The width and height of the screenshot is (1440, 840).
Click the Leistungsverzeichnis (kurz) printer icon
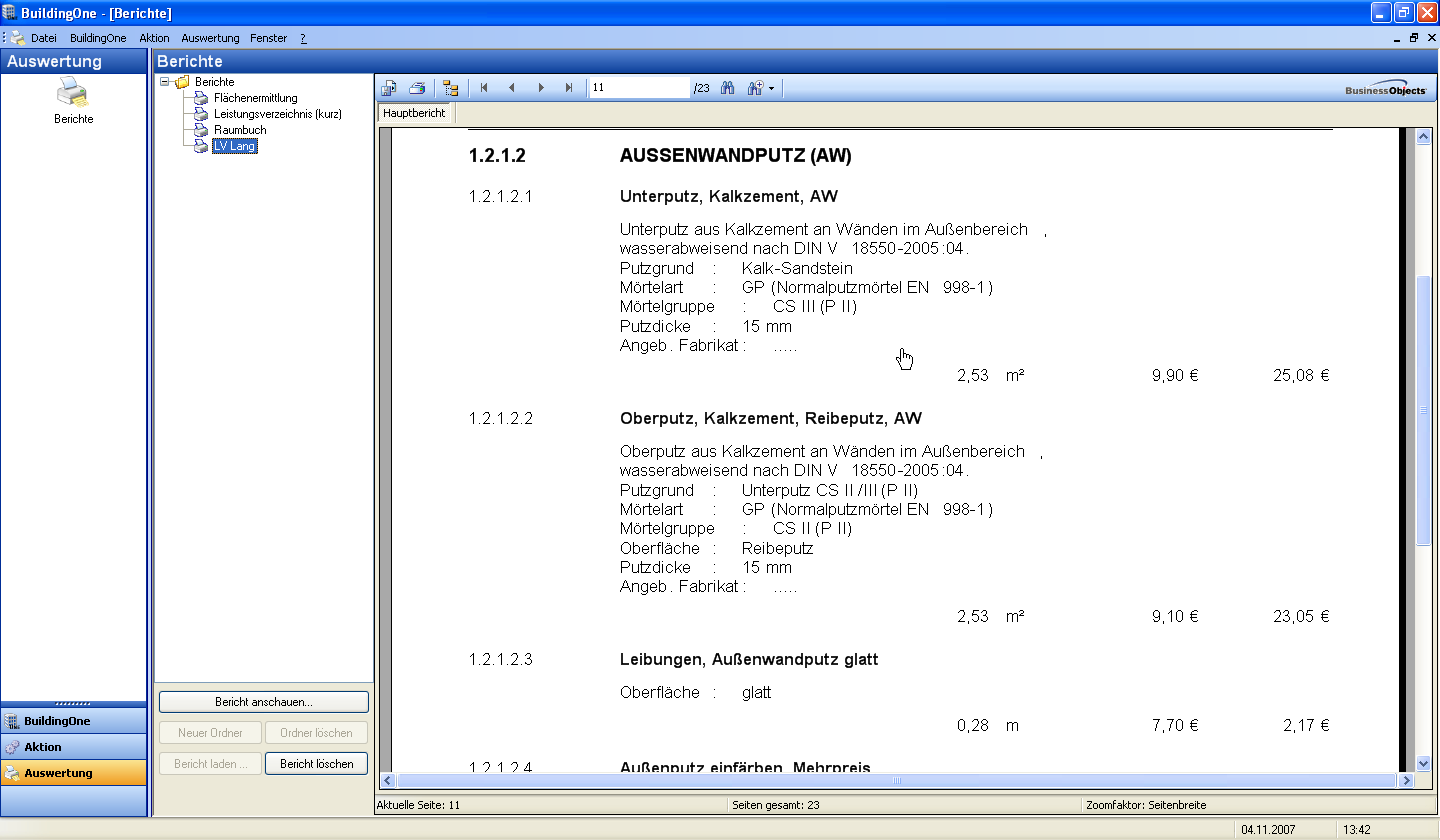pyautogui.click(x=201, y=114)
